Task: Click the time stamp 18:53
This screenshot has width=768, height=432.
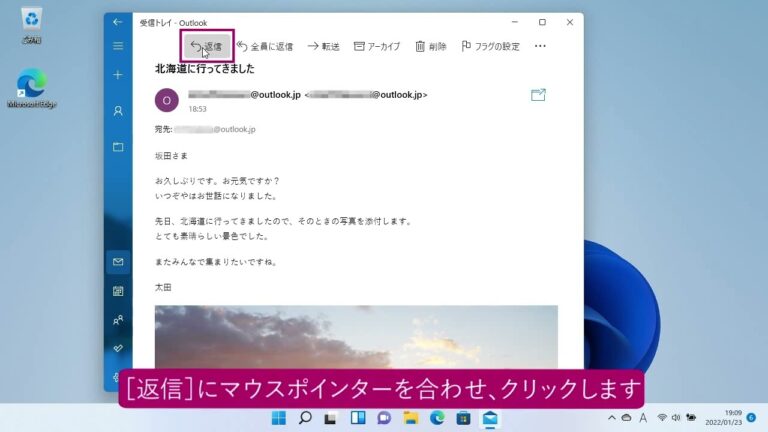Action: pos(197,109)
